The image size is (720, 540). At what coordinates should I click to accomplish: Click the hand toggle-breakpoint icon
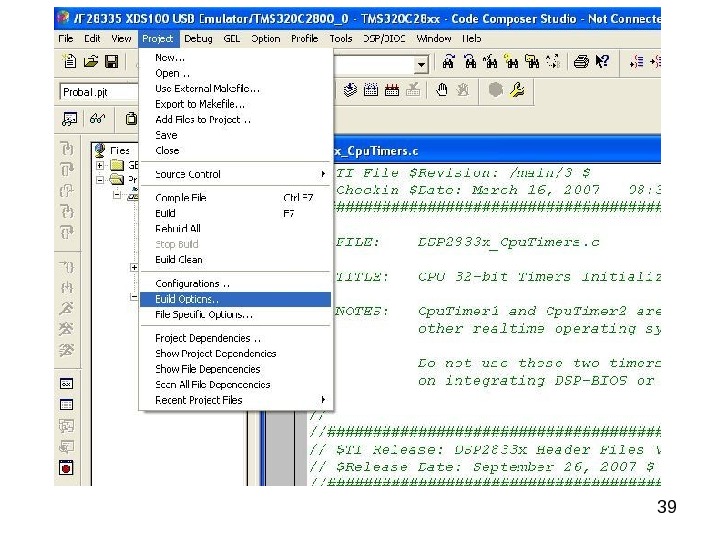point(442,90)
